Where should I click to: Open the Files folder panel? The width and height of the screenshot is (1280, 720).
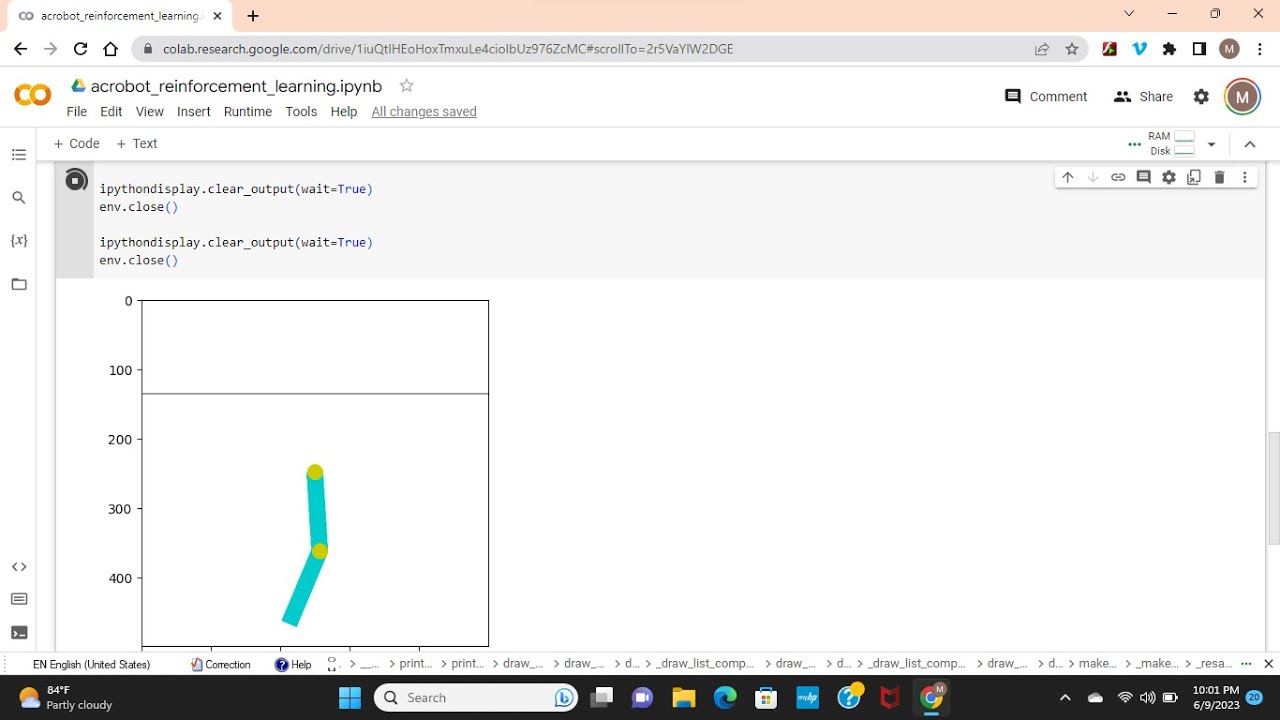[x=19, y=284]
